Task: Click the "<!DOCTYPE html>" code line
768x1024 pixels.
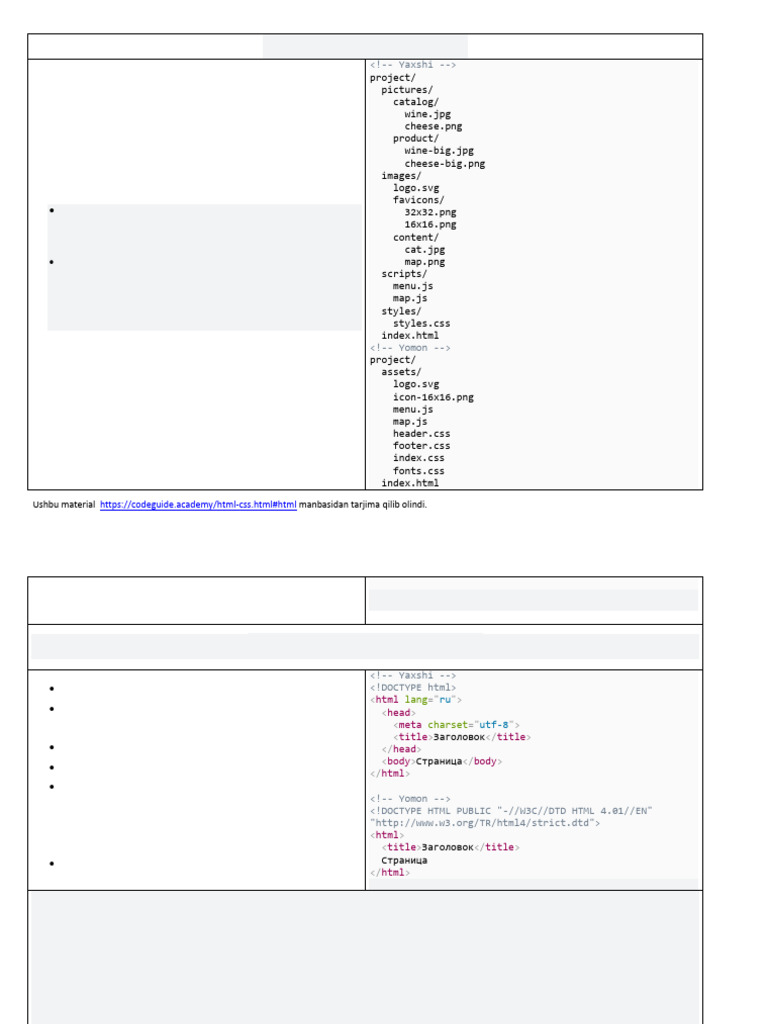Action: [x=413, y=688]
